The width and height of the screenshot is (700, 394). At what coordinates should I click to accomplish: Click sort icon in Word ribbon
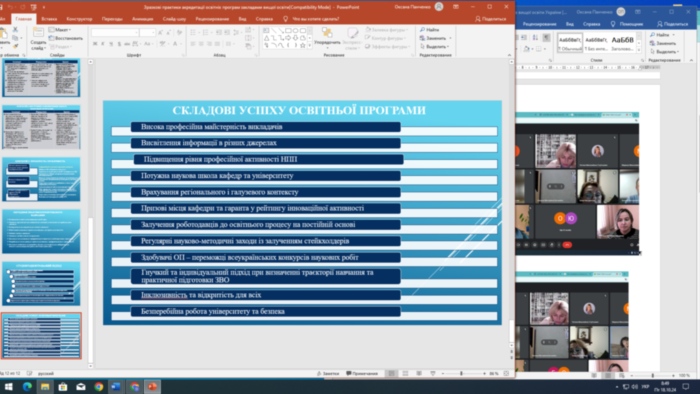pyautogui.click(x=535, y=37)
